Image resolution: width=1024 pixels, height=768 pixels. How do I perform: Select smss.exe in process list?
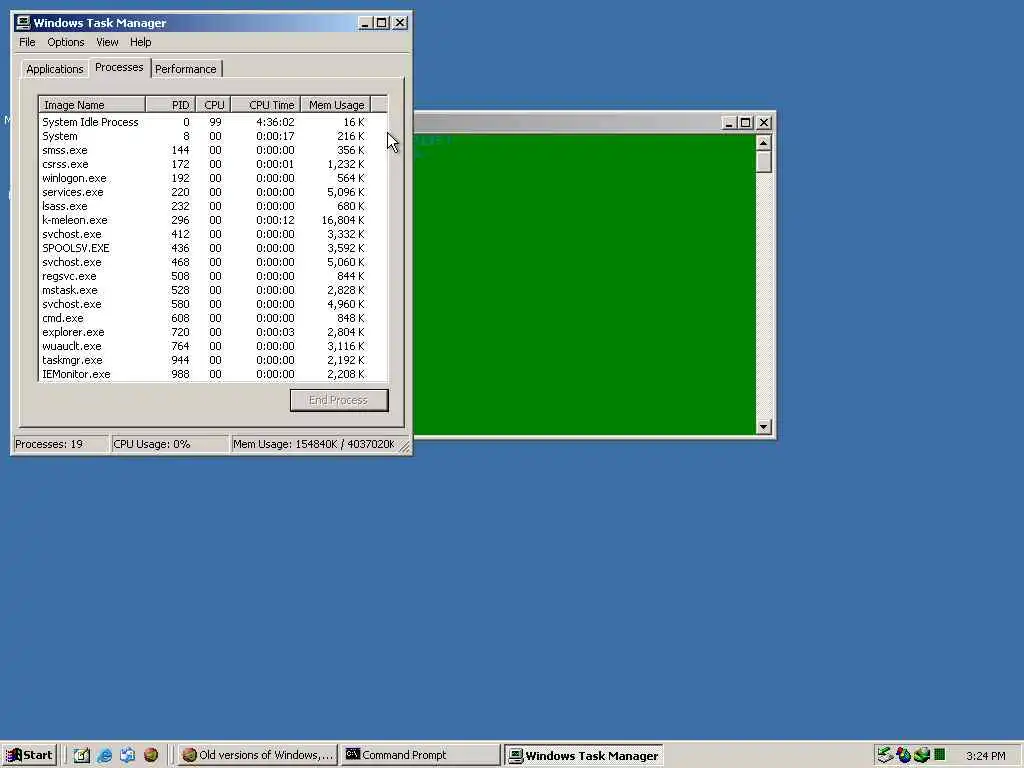click(x=213, y=150)
